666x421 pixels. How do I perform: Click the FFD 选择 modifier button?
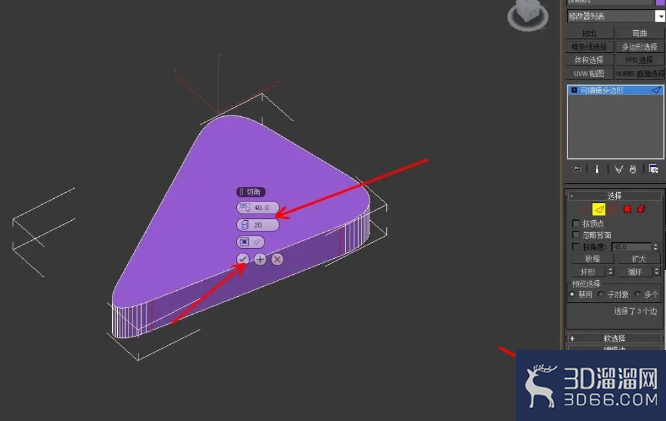[640, 60]
